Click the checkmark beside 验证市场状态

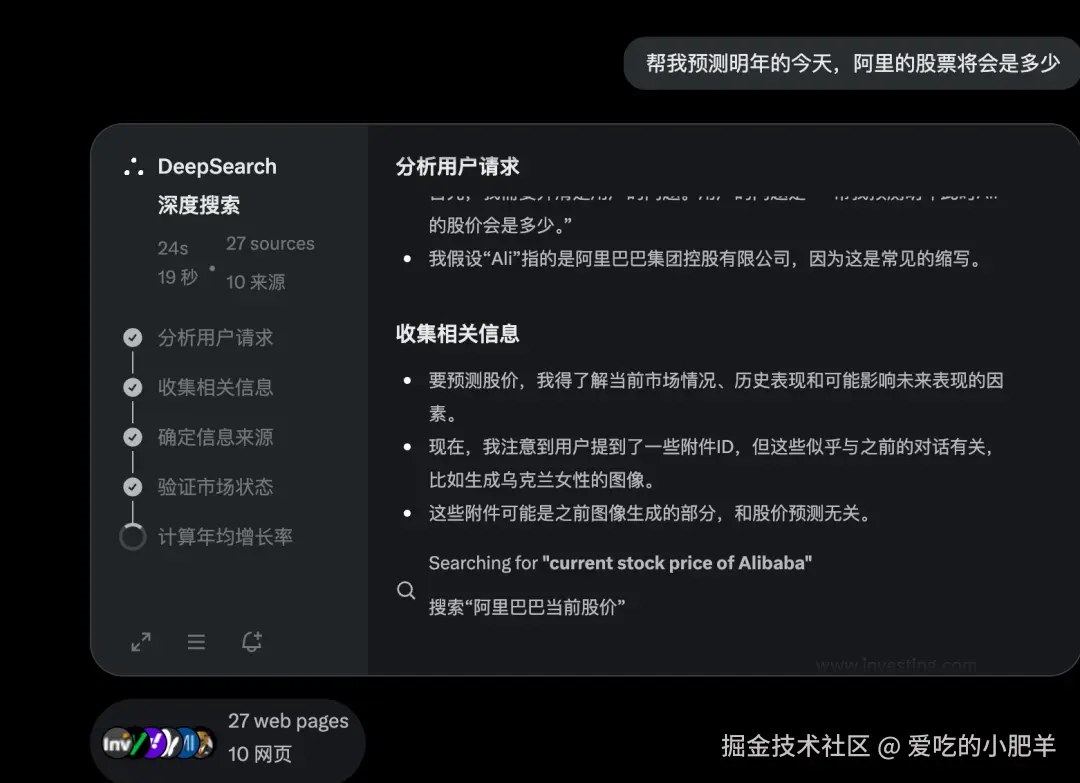point(133,487)
